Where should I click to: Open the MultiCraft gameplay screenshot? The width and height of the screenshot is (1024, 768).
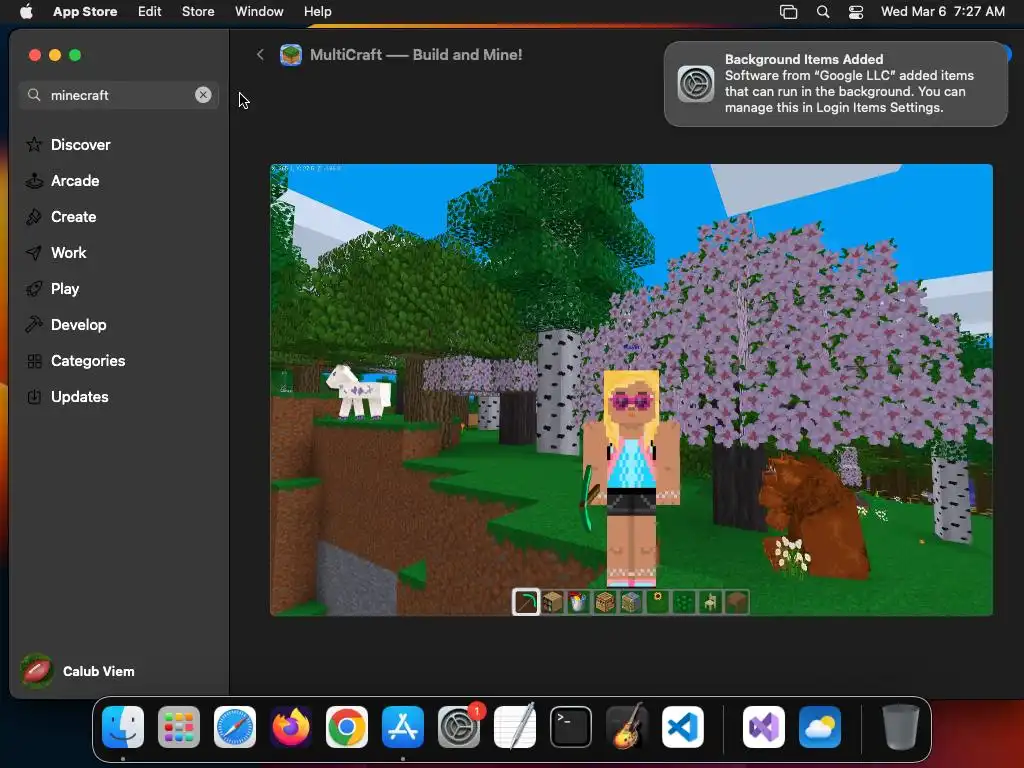point(631,389)
